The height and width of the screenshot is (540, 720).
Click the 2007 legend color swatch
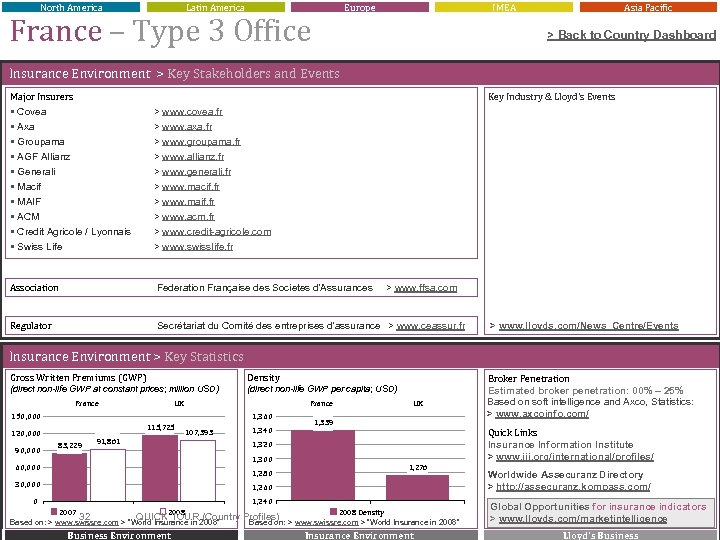[54, 512]
